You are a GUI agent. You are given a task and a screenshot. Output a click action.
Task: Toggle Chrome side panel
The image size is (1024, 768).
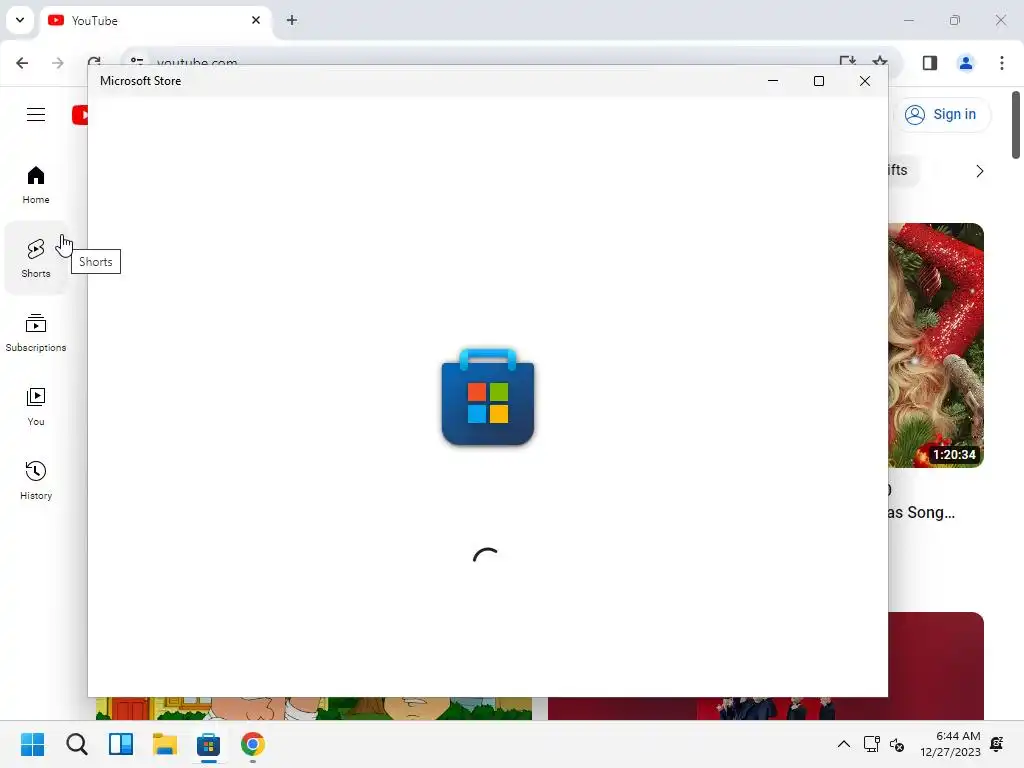(929, 63)
